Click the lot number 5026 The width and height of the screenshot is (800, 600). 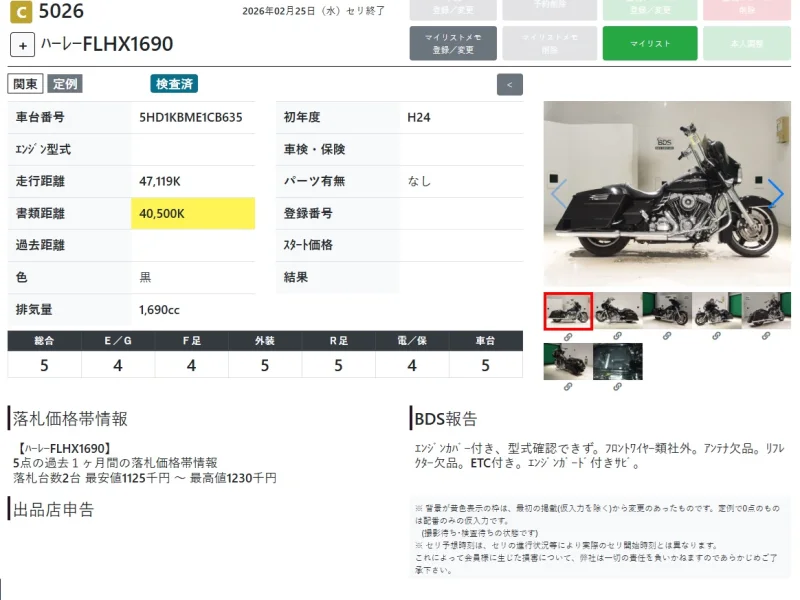pyautogui.click(x=61, y=11)
